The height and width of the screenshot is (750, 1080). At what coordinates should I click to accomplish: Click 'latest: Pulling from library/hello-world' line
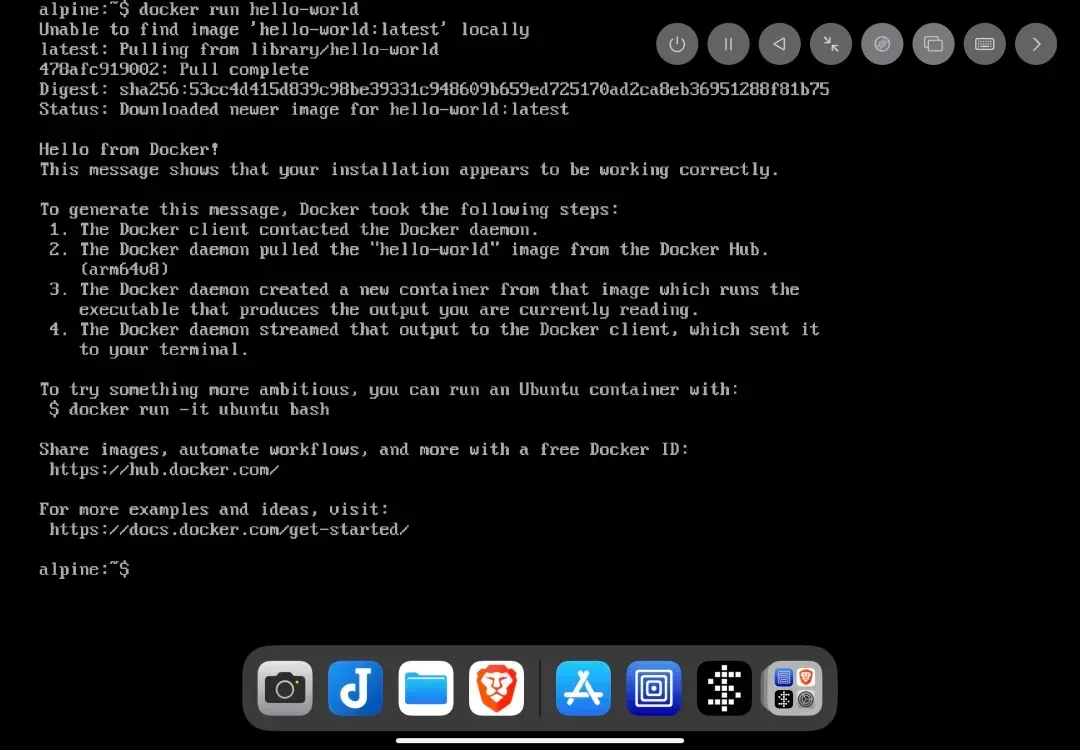tap(239, 50)
